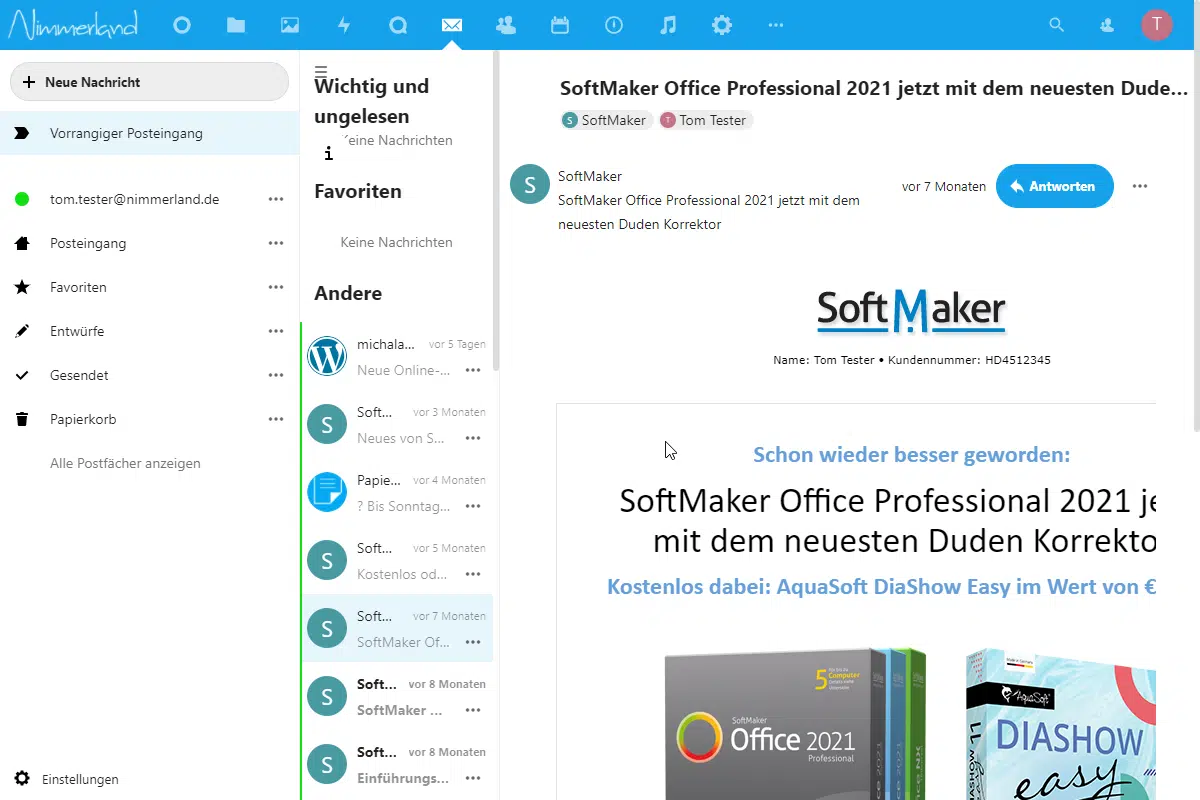Click the info icon under Wichtig und ungelesen
Viewport: 1200px width, 800px height.
[x=329, y=153]
